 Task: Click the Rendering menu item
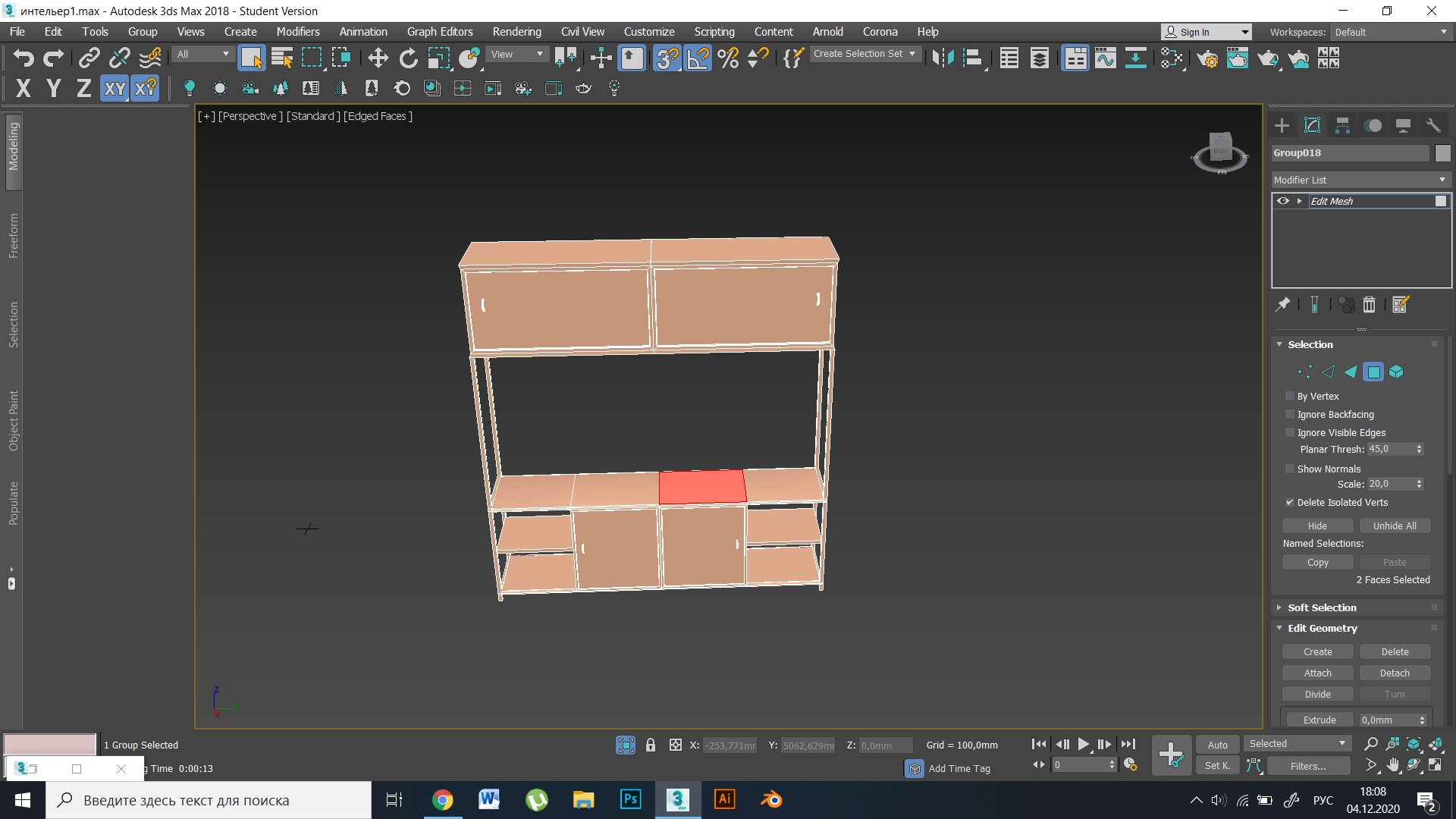[x=517, y=31]
